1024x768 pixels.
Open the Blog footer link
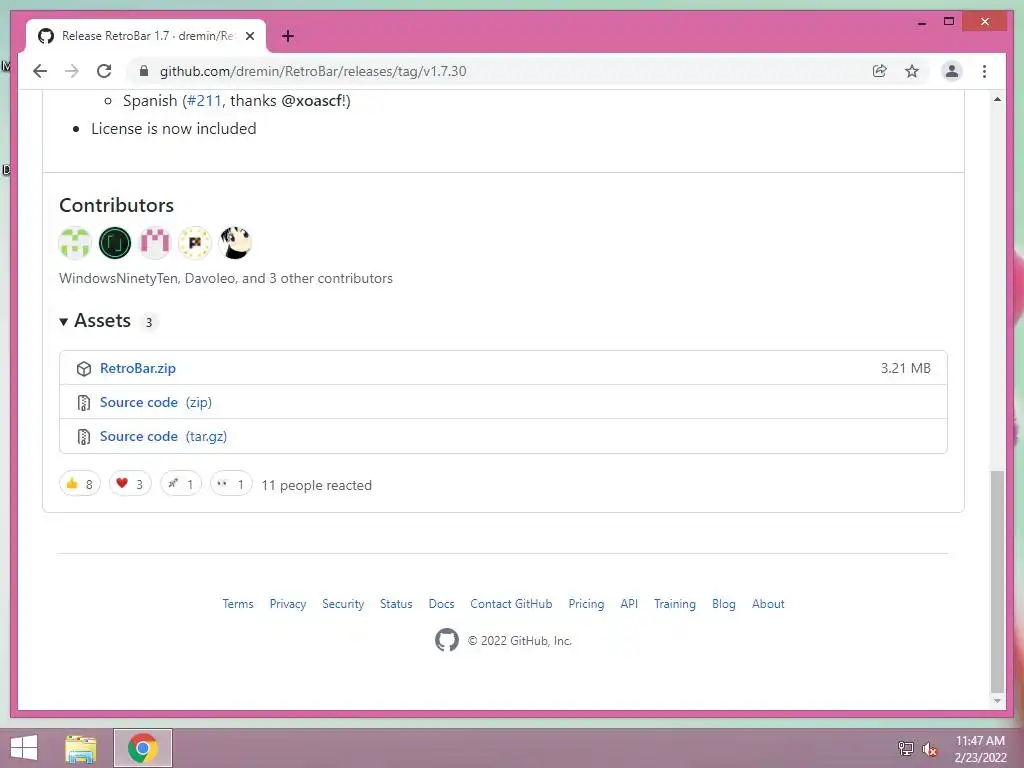[724, 604]
